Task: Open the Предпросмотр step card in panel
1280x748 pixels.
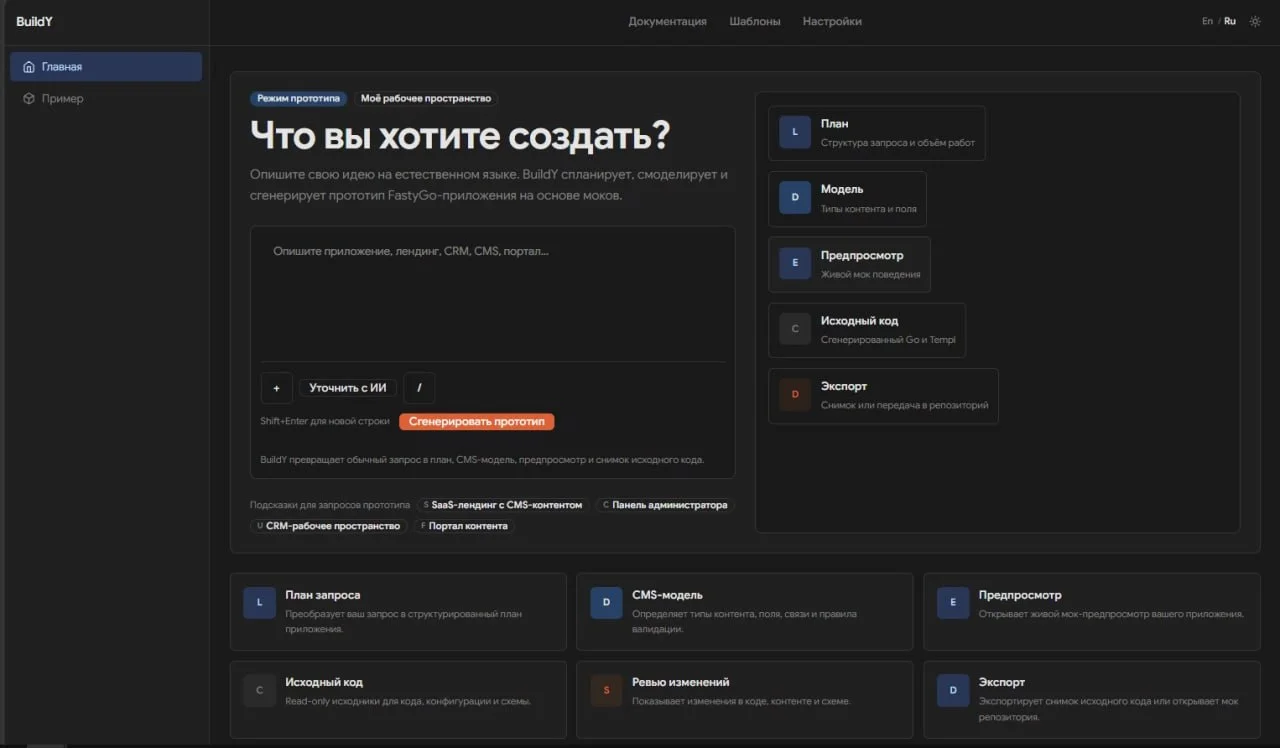Action: pos(849,264)
